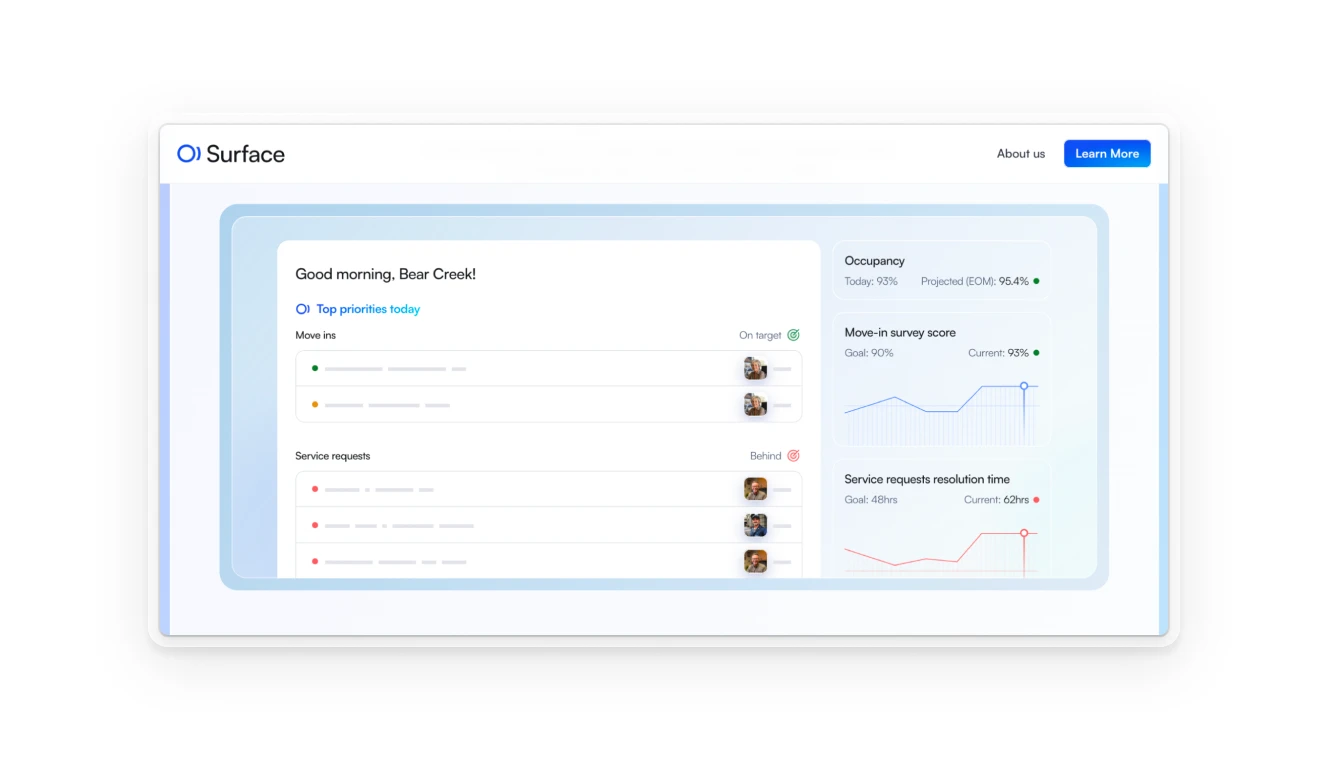The height and width of the screenshot is (760, 1328).
Task: Select the Good morning, Bear Creek! greeting
Action: pyautogui.click(x=385, y=274)
